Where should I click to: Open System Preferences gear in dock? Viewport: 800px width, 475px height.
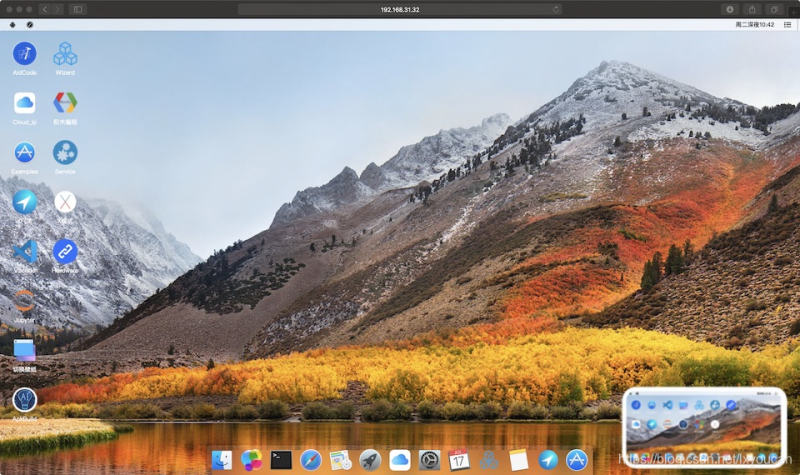(430, 460)
